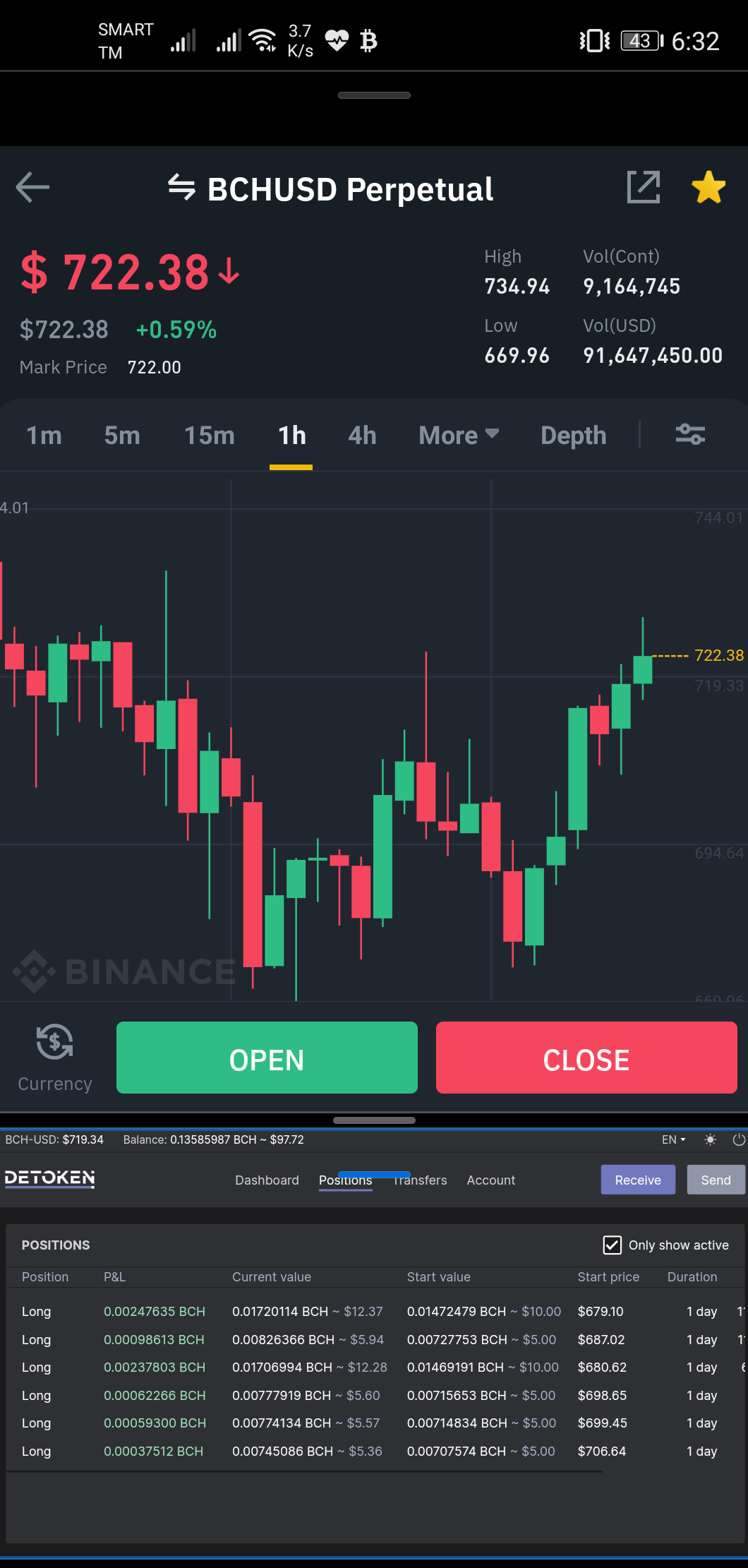The image size is (748, 1568).
Task: Open the EN language dropdown
Action: coord(673,1139)
